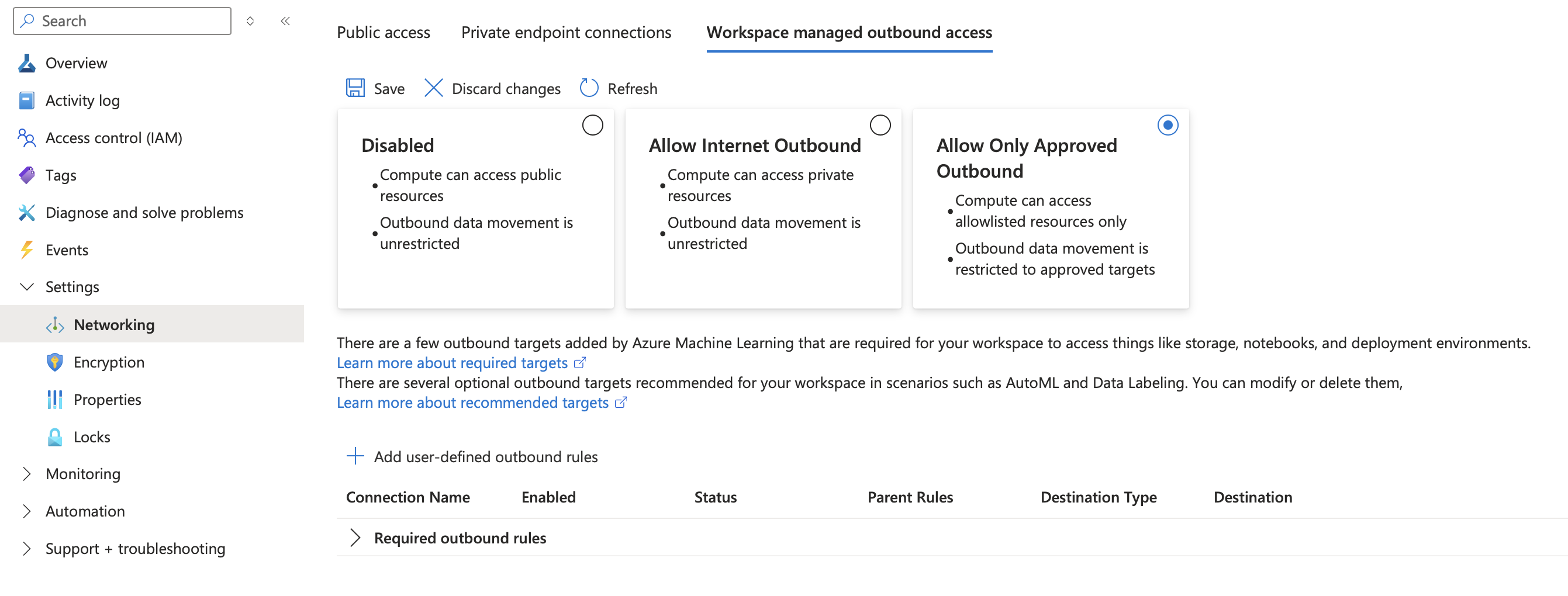Click external link icon after required targets
The width and height of the screenshot is (1568, 596).
[x=580, y=363]
